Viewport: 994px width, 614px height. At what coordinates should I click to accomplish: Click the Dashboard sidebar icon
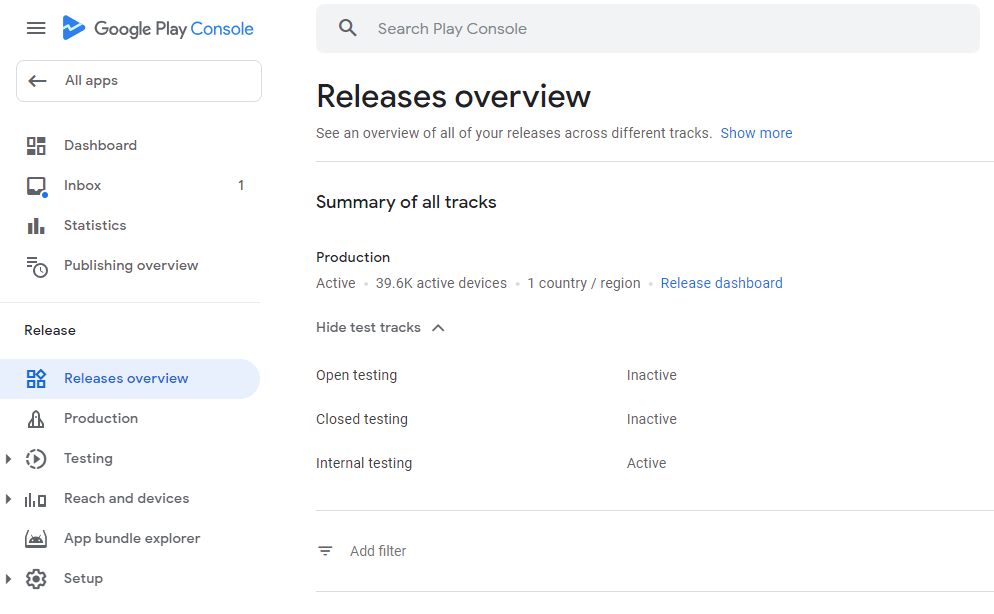click(x=36, y=146)
